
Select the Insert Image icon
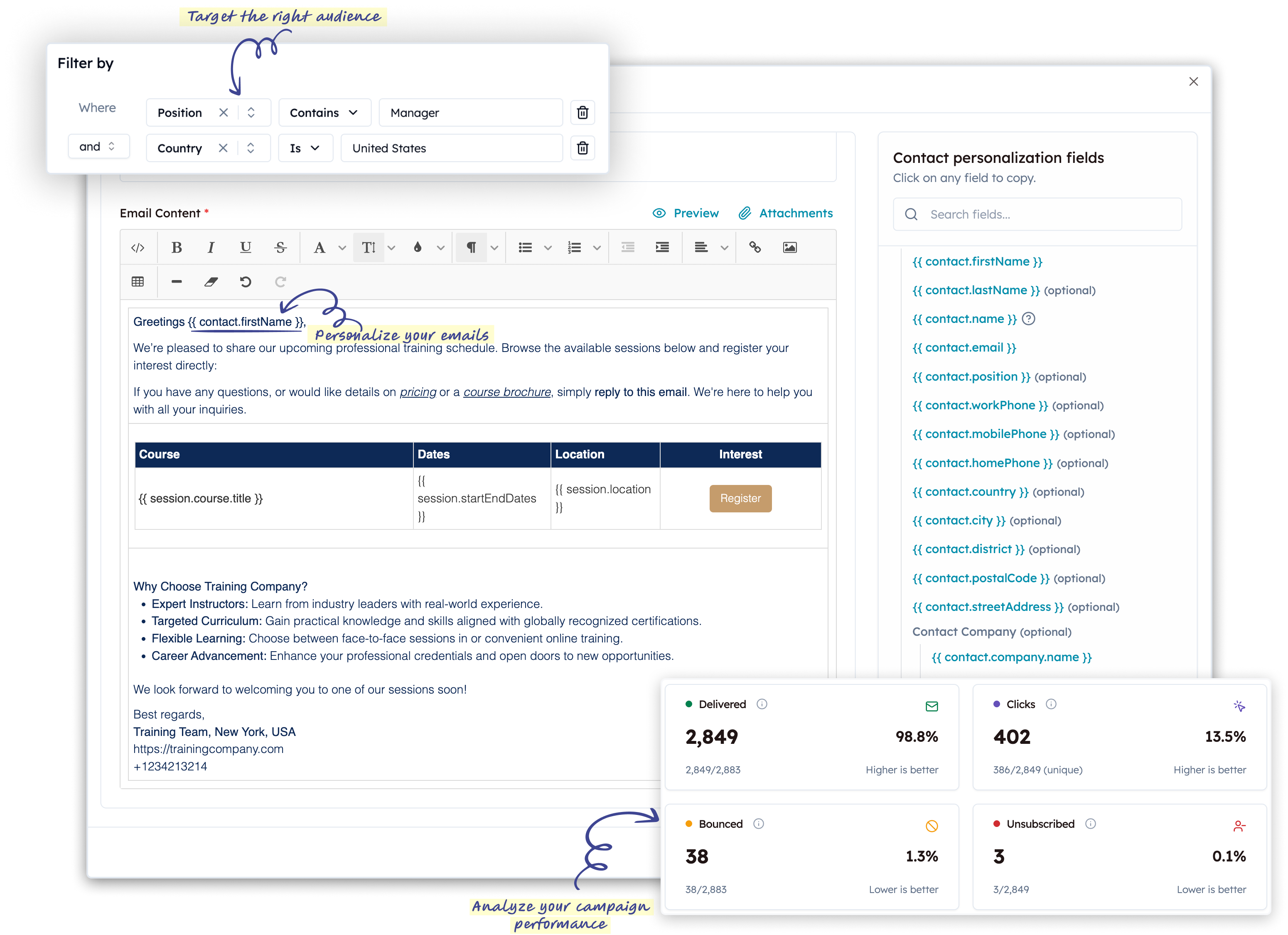tap(789, 247)
